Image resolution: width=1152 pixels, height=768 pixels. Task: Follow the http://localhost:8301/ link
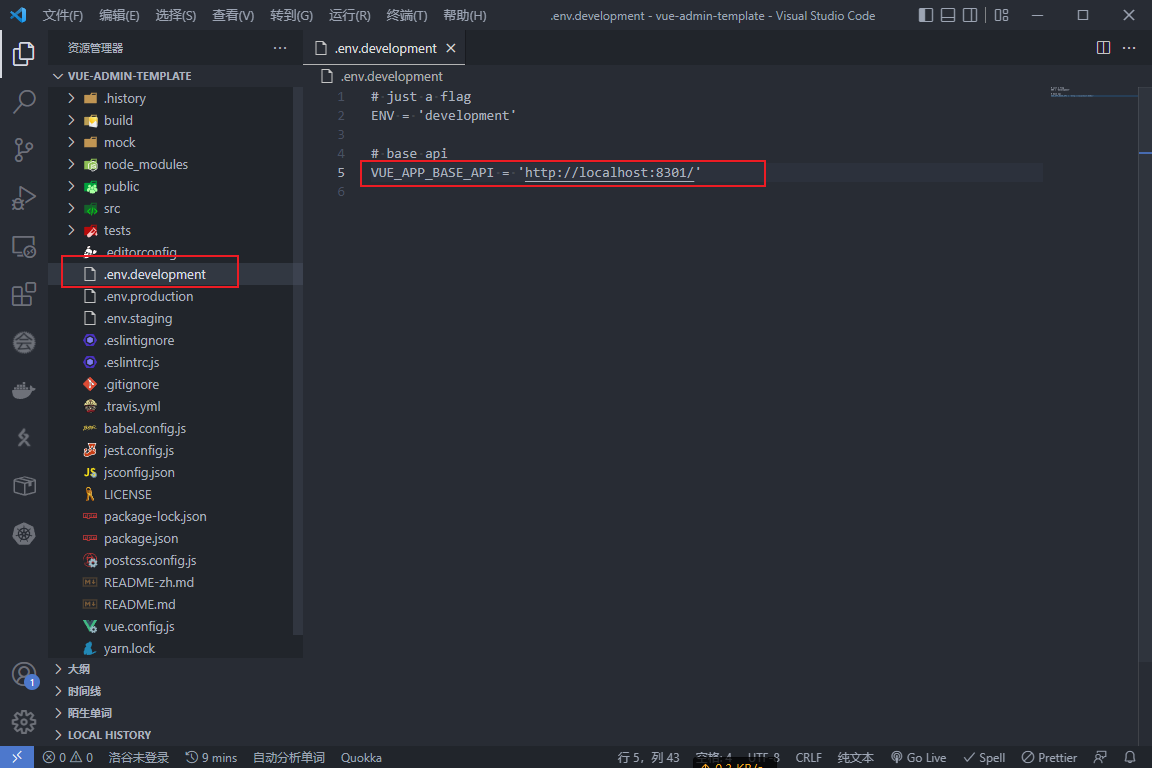pyautogui.click(x=609, y=173)
